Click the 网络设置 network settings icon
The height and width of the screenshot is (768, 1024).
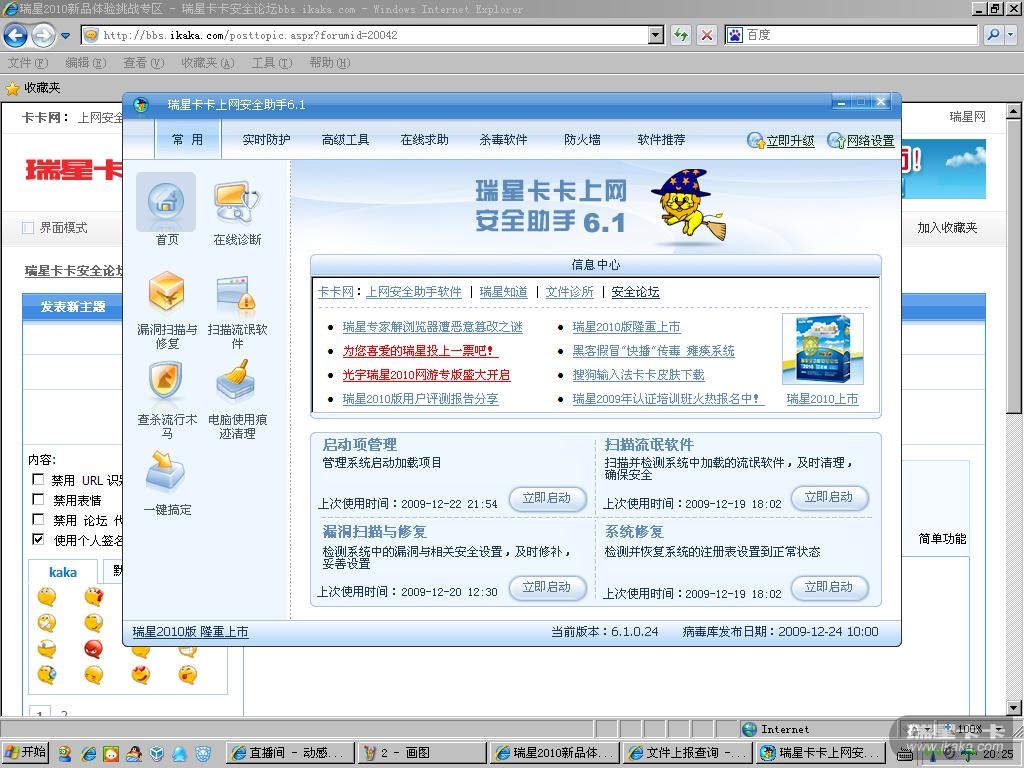(836, 140)
